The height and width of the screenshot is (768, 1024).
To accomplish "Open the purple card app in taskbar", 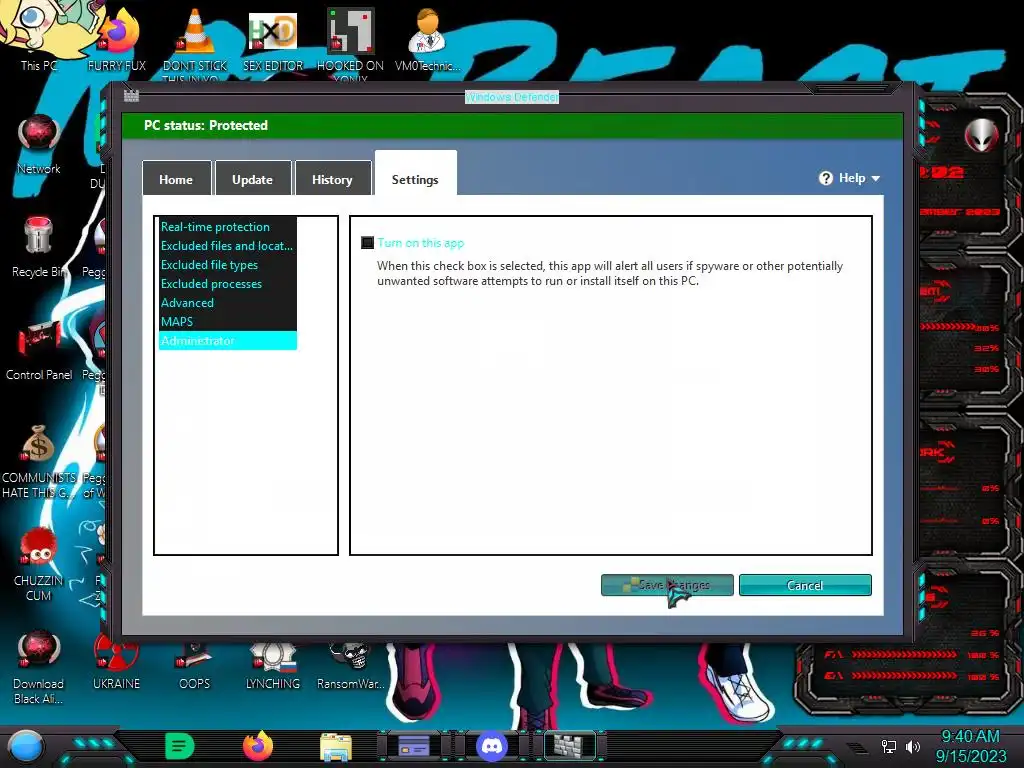I will click(x=413, y=746).
